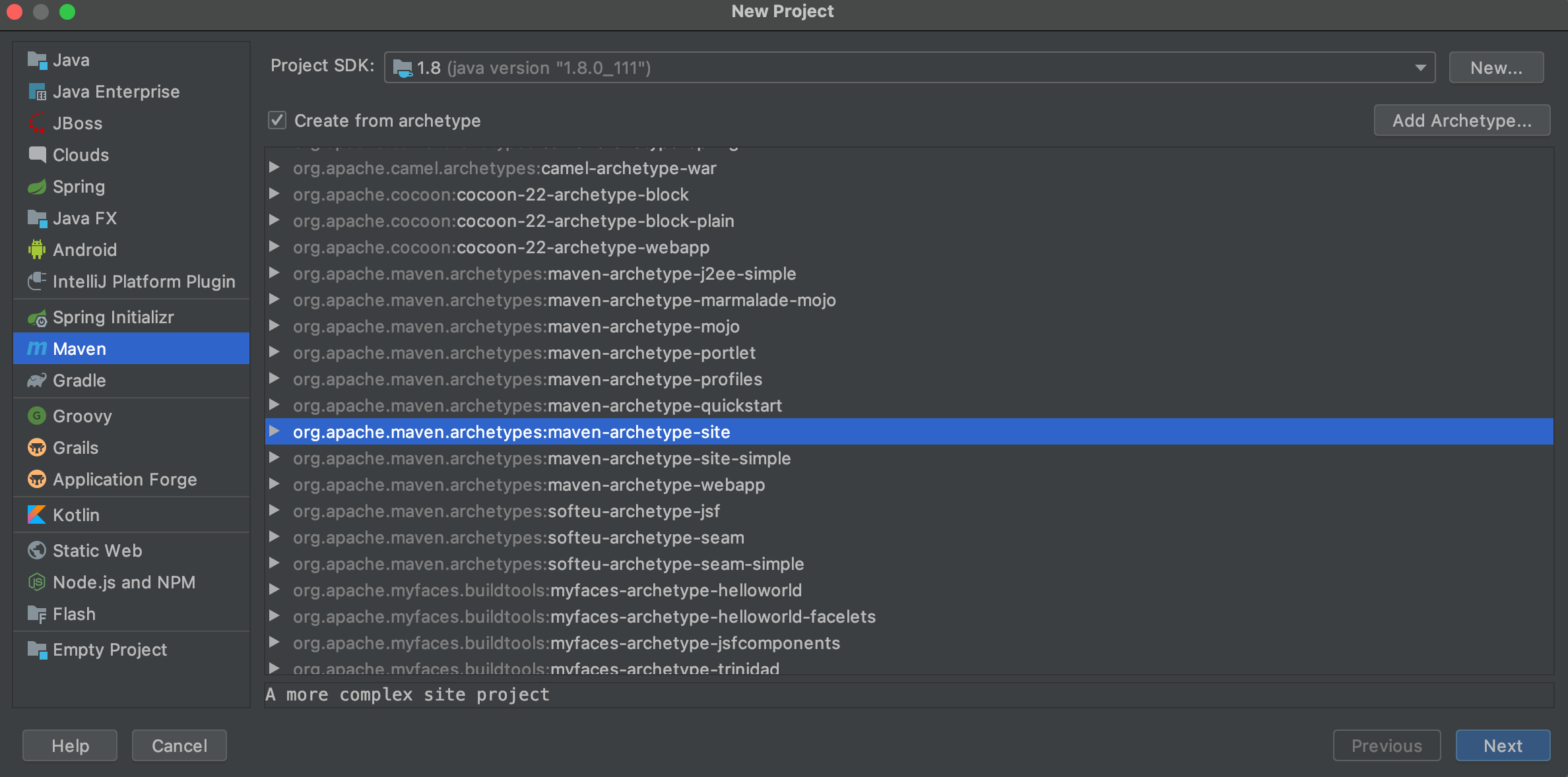Select Spring Initializr project type

(x=131, y=317)
